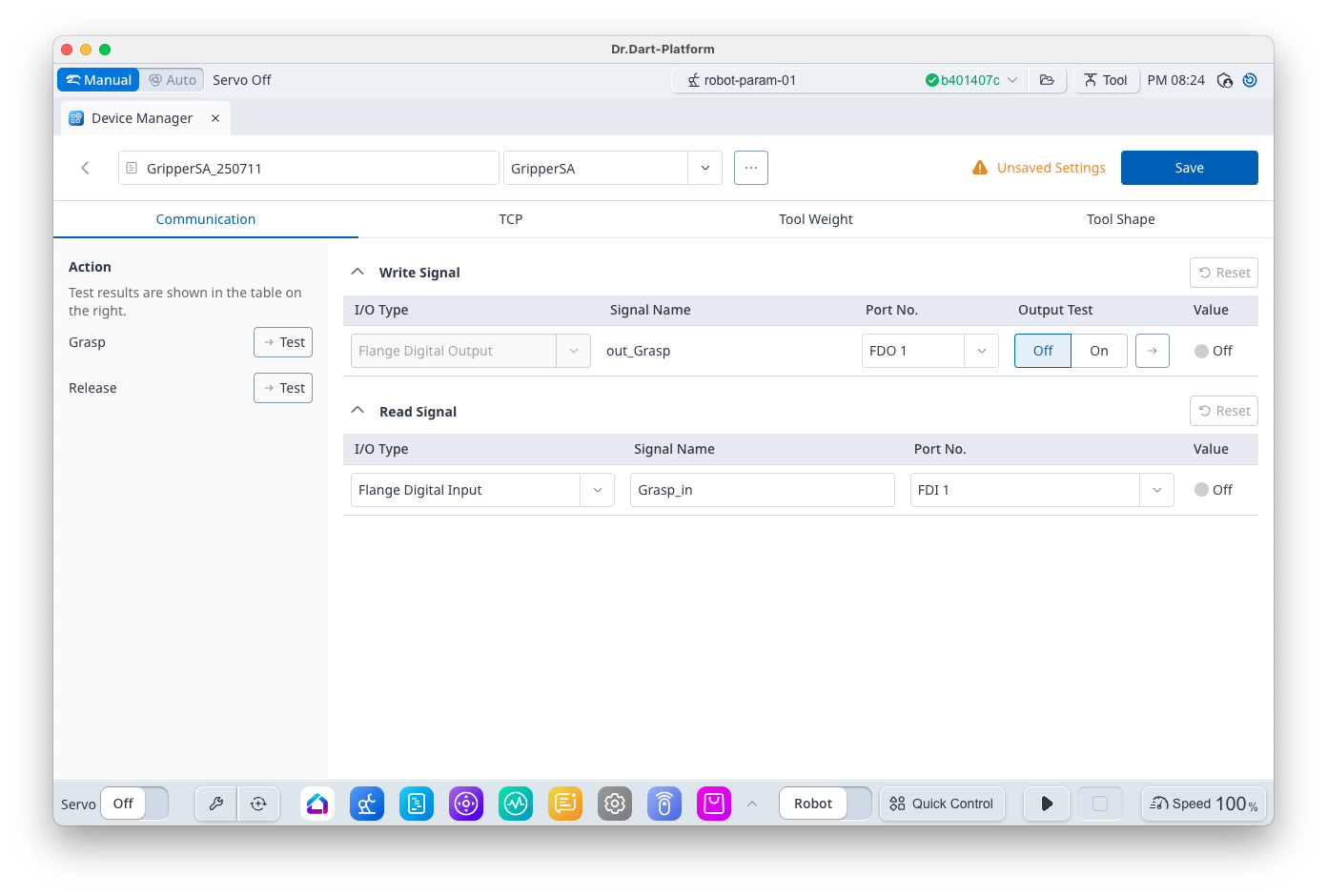Click the blue robot arm app icon
Image resolution: width=1327 pixels, height=896 pixels.
click(x=367, y=804)
